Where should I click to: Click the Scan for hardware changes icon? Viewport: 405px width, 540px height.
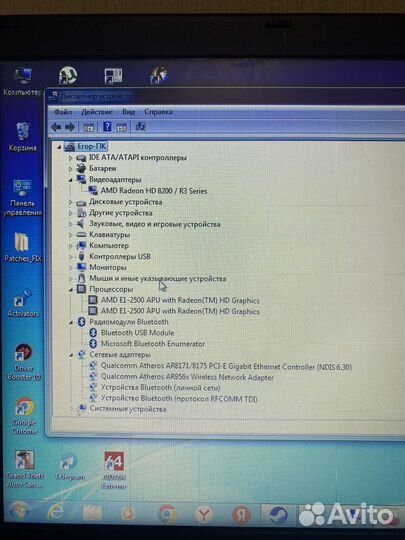140,126
